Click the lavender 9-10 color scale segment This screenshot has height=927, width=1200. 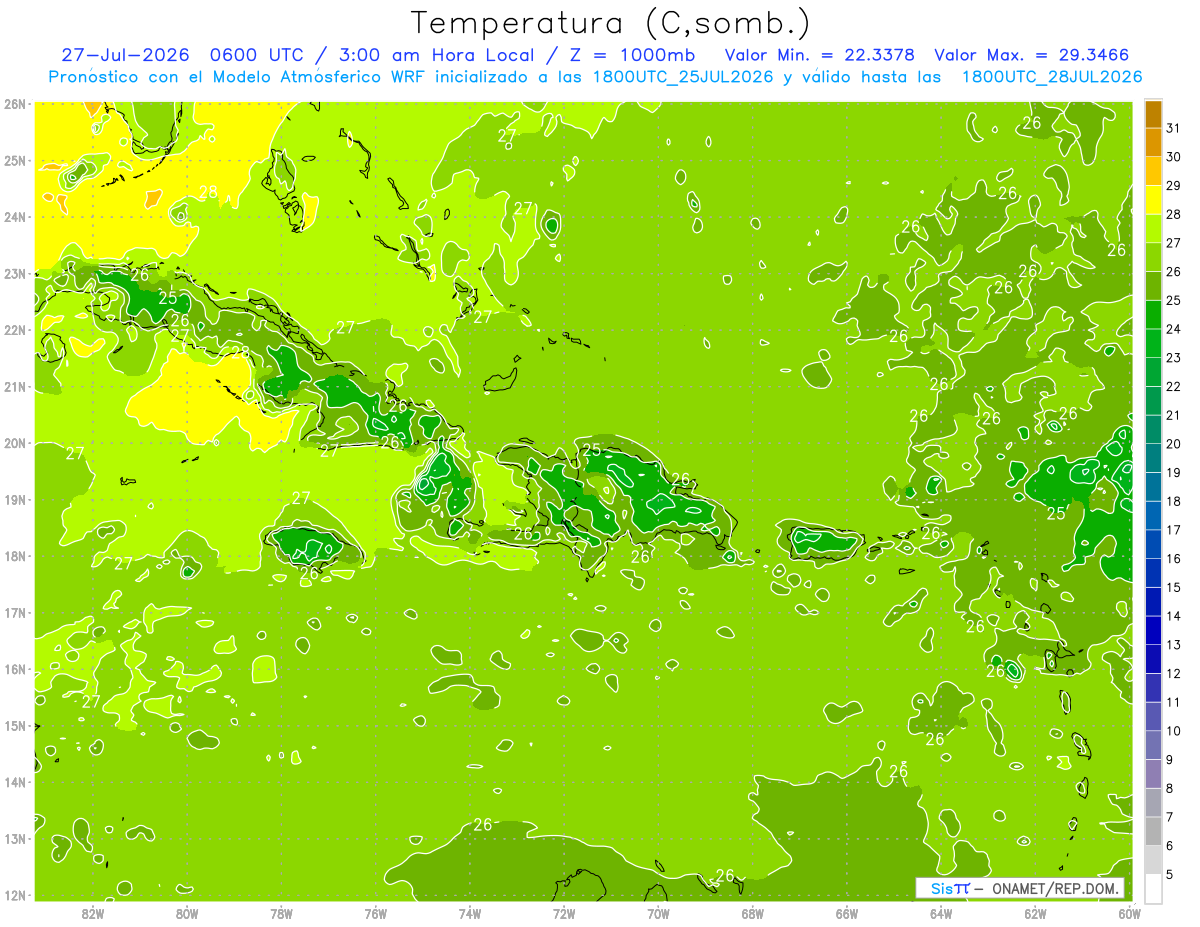[x=1153, y=745]
